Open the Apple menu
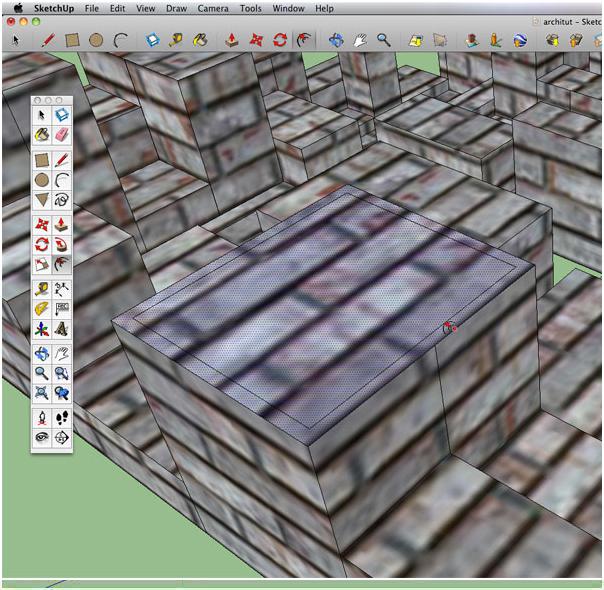Image resolution: width=604 pixels, height=590 pixels. pos(17,8)
